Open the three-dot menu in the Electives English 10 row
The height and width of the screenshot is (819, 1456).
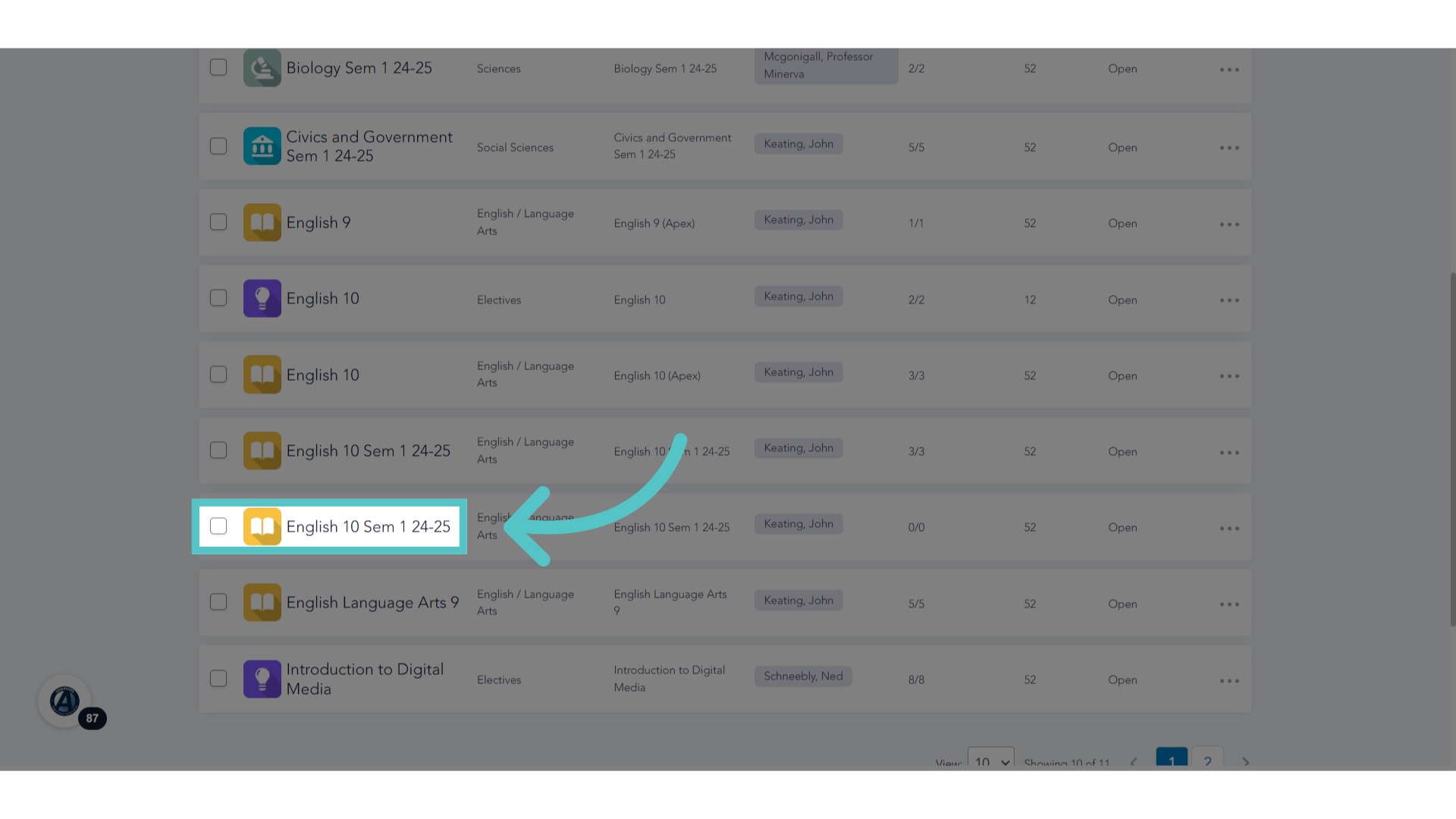[1229, 300]
